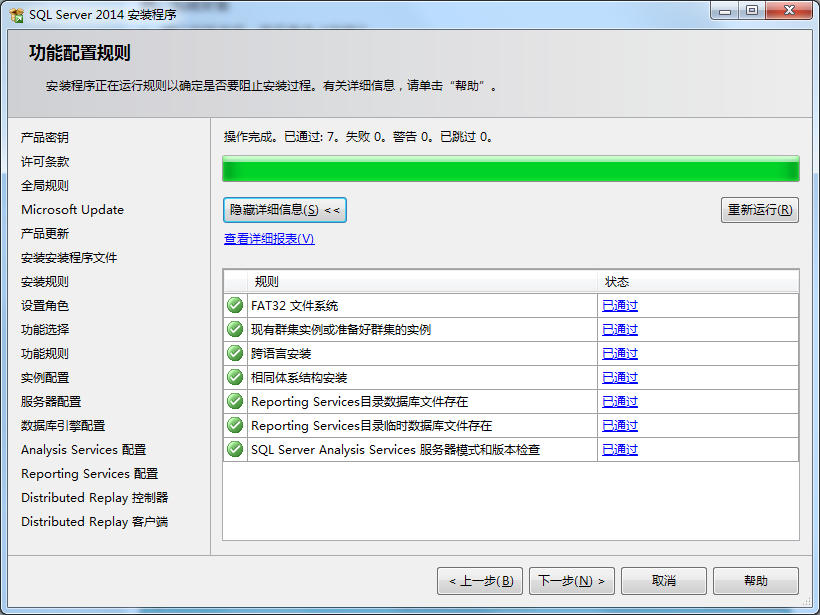
Task: Select 全局规则 step in sidebar
Action: (44, 186)
